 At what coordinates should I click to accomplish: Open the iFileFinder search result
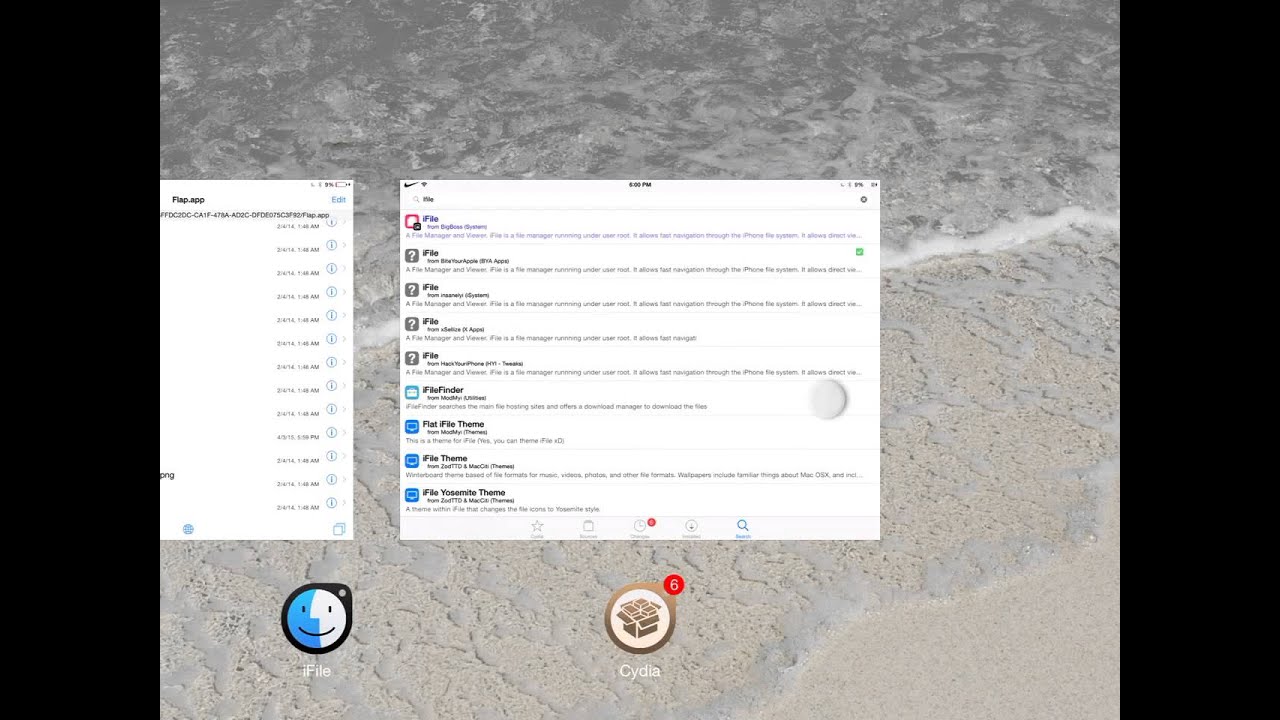click(x=640, y=397)
